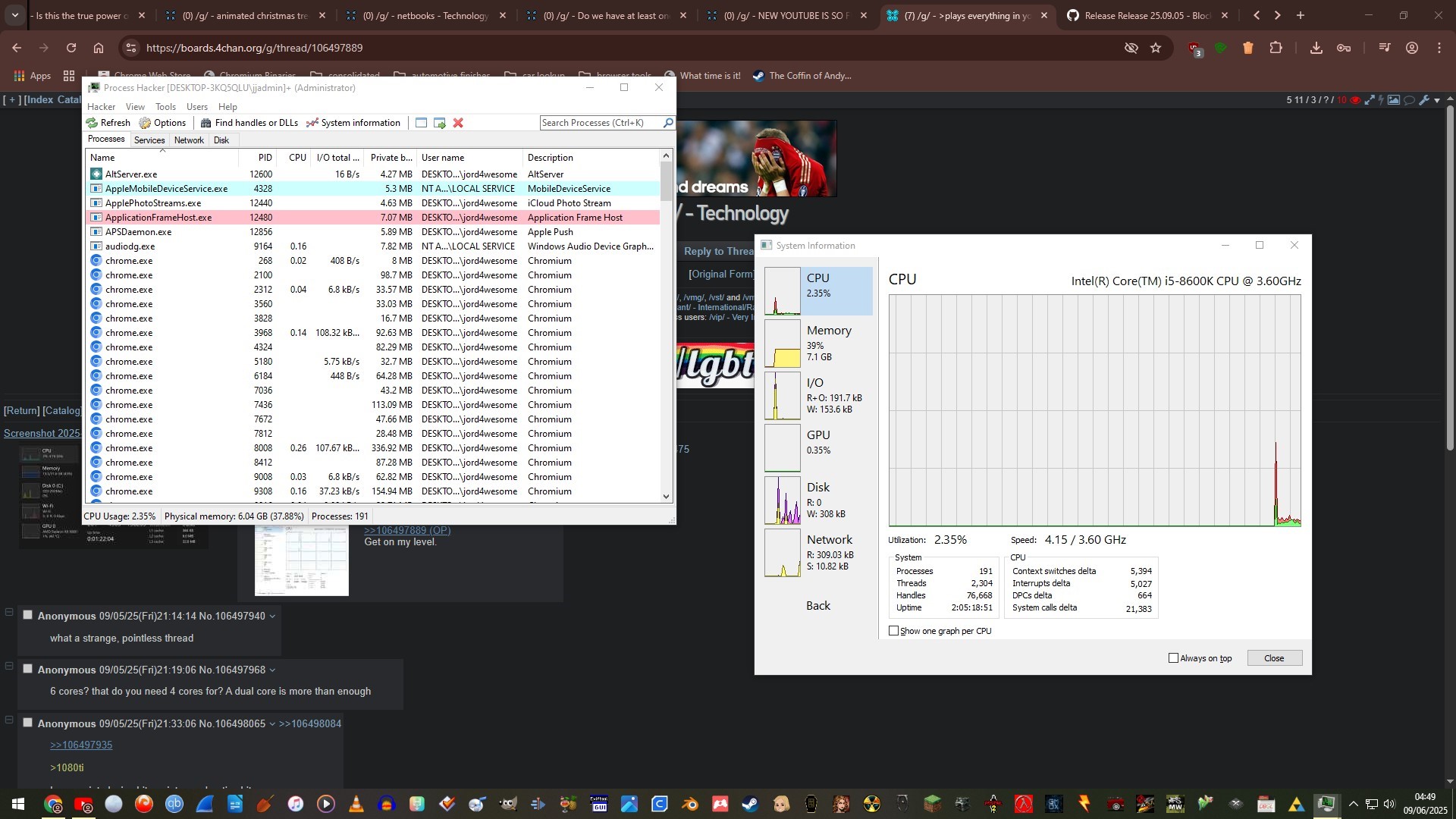Click the Chrome three-dot menu

1439,48
